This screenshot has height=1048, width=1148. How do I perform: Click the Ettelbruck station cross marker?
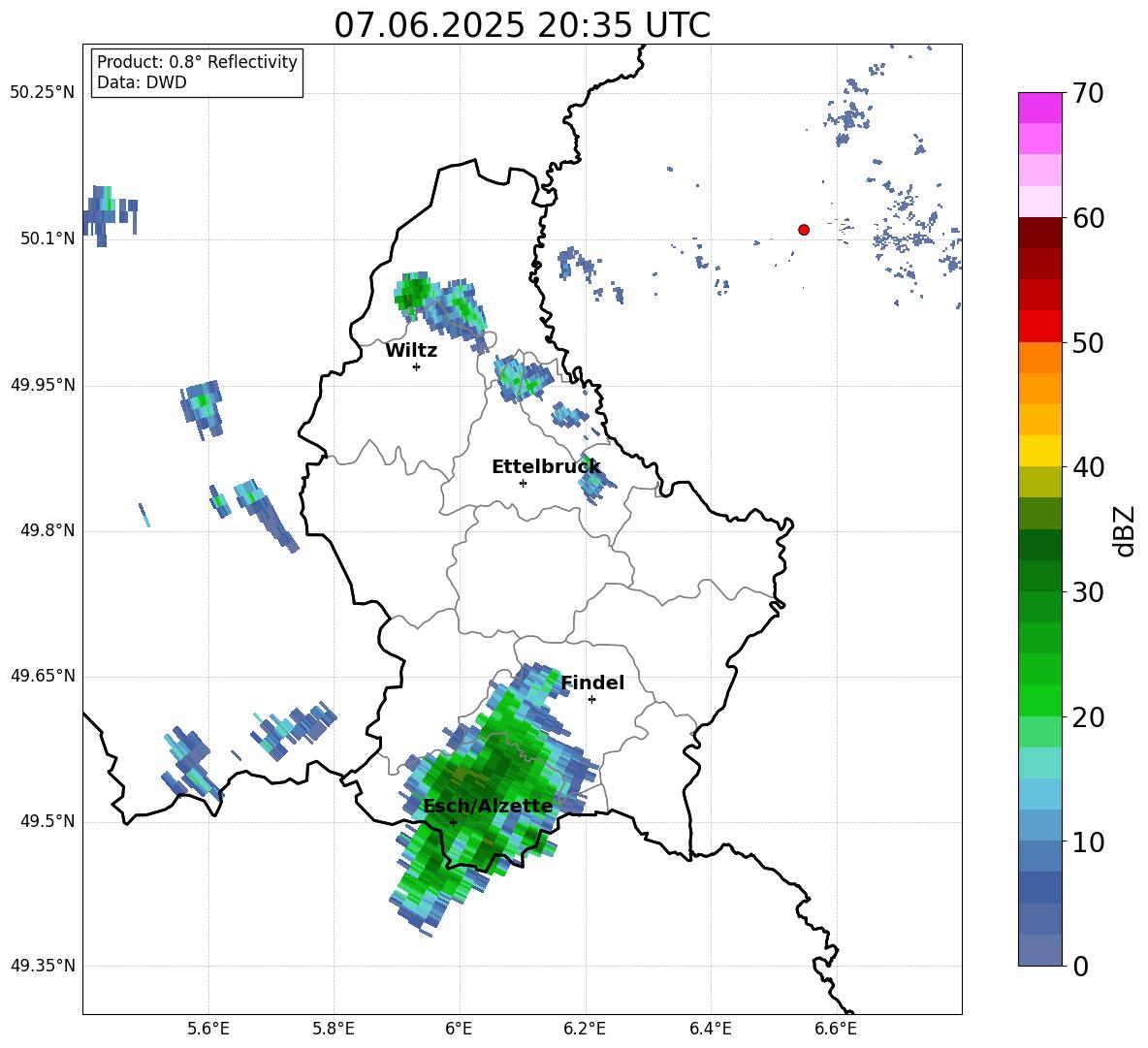pos(523,483)
